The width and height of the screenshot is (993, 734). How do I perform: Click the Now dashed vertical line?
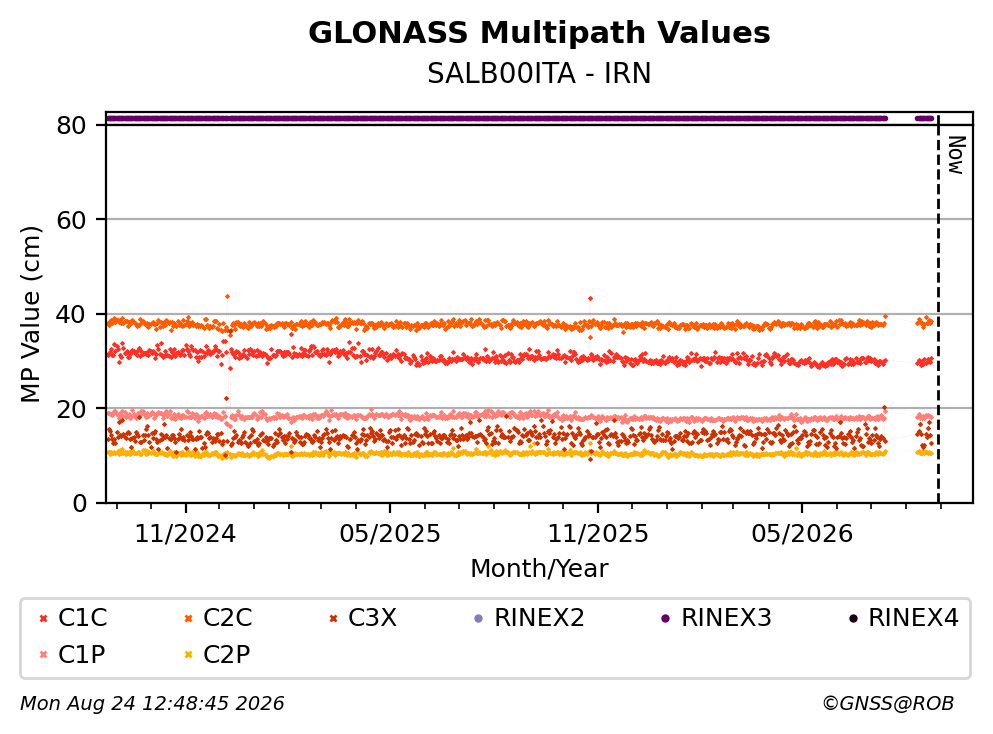point(938,309)
